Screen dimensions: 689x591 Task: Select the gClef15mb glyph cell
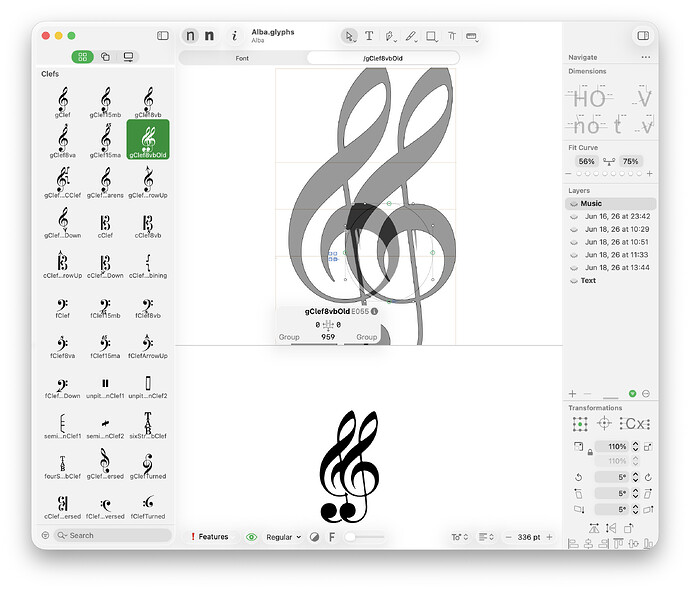coord(105,102)
